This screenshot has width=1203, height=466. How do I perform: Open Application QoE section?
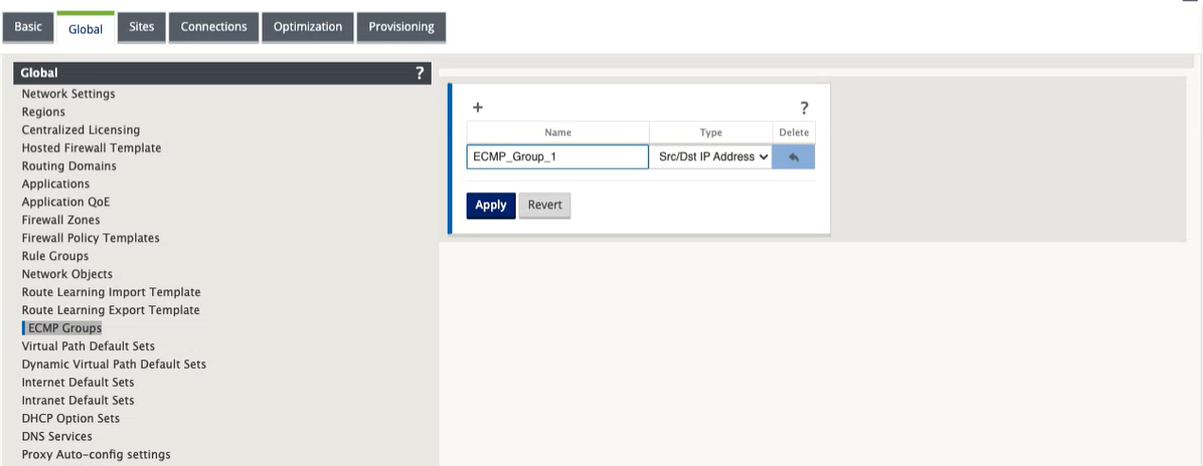(x=66, y=202)
